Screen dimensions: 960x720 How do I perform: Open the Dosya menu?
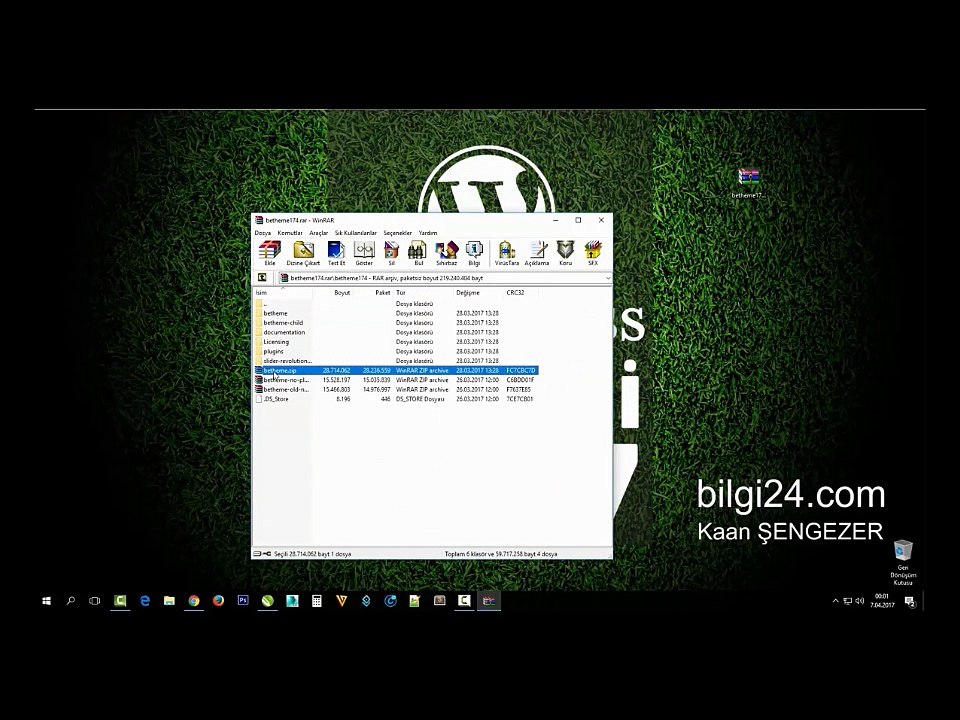[263, 233]
